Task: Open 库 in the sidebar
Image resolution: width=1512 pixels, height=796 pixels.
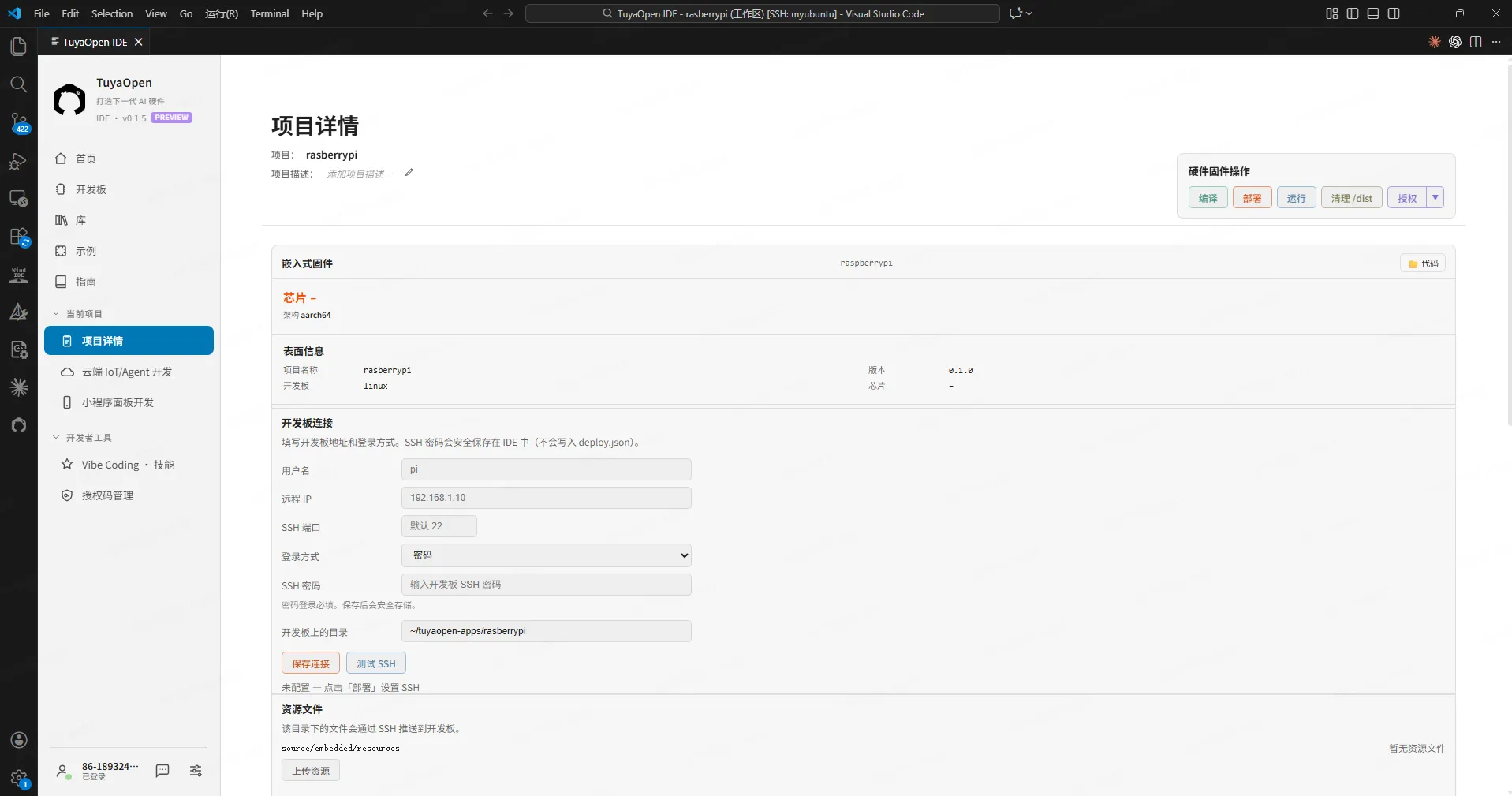Action: pyautogui.click(x=129, y=220)
